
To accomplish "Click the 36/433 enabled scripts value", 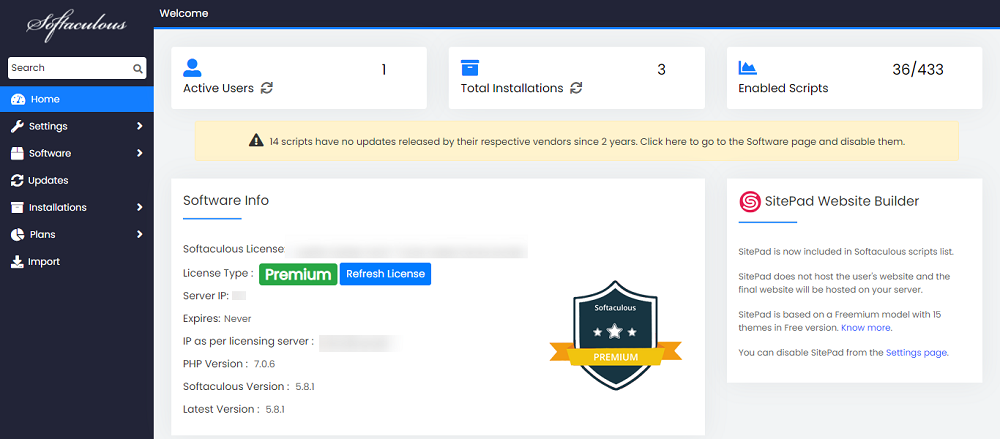I will point(918,70).
